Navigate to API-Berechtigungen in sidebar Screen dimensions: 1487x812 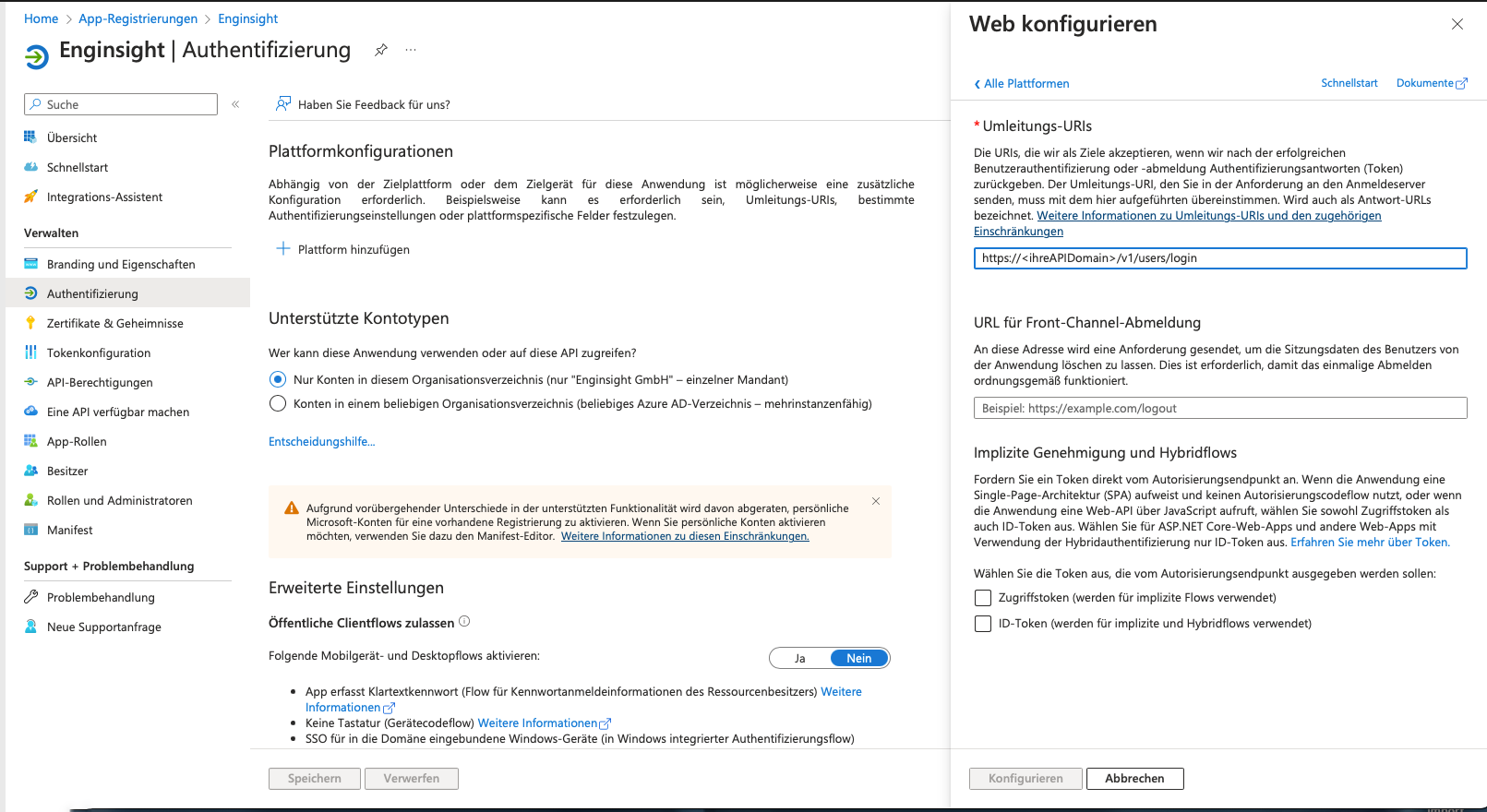coord(100,382)
